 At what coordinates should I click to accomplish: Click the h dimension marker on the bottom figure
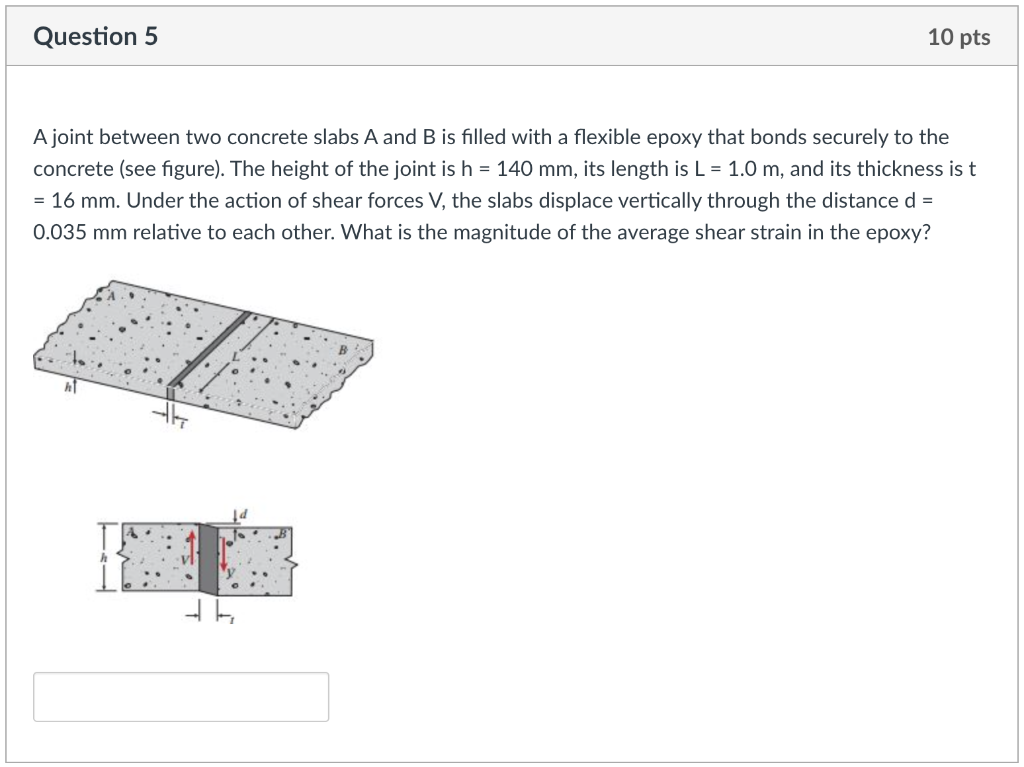[x=103, y=556]
